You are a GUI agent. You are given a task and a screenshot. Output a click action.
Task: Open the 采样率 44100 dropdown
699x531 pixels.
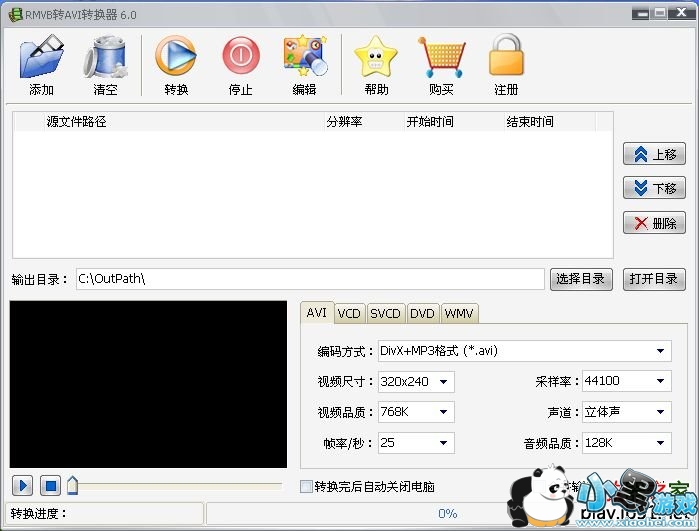(627, 381)
